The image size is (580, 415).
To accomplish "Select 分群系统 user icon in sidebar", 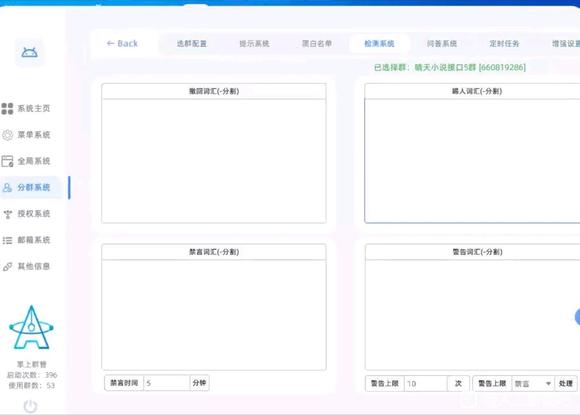I will click(x=7, y=188).
